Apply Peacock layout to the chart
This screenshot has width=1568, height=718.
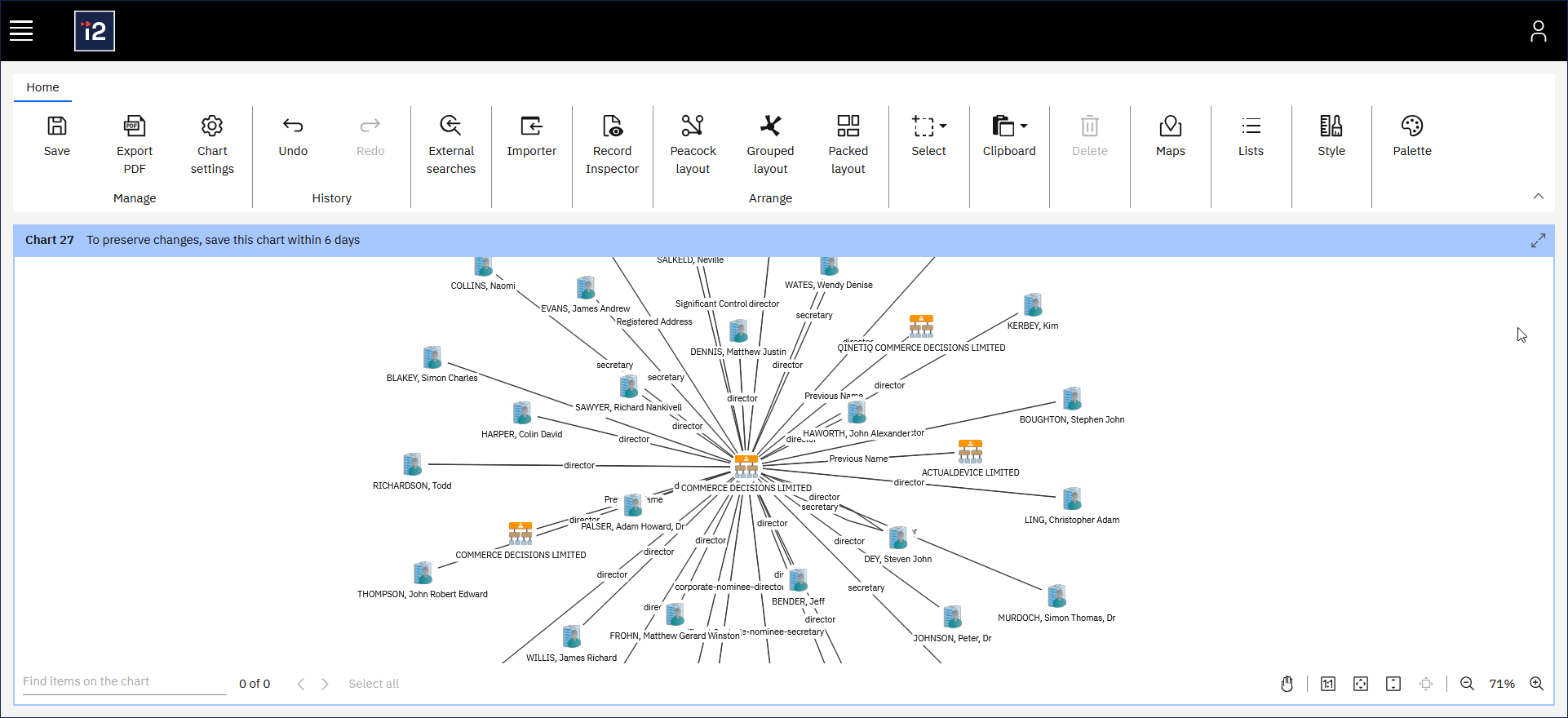[x=693, y=145]
